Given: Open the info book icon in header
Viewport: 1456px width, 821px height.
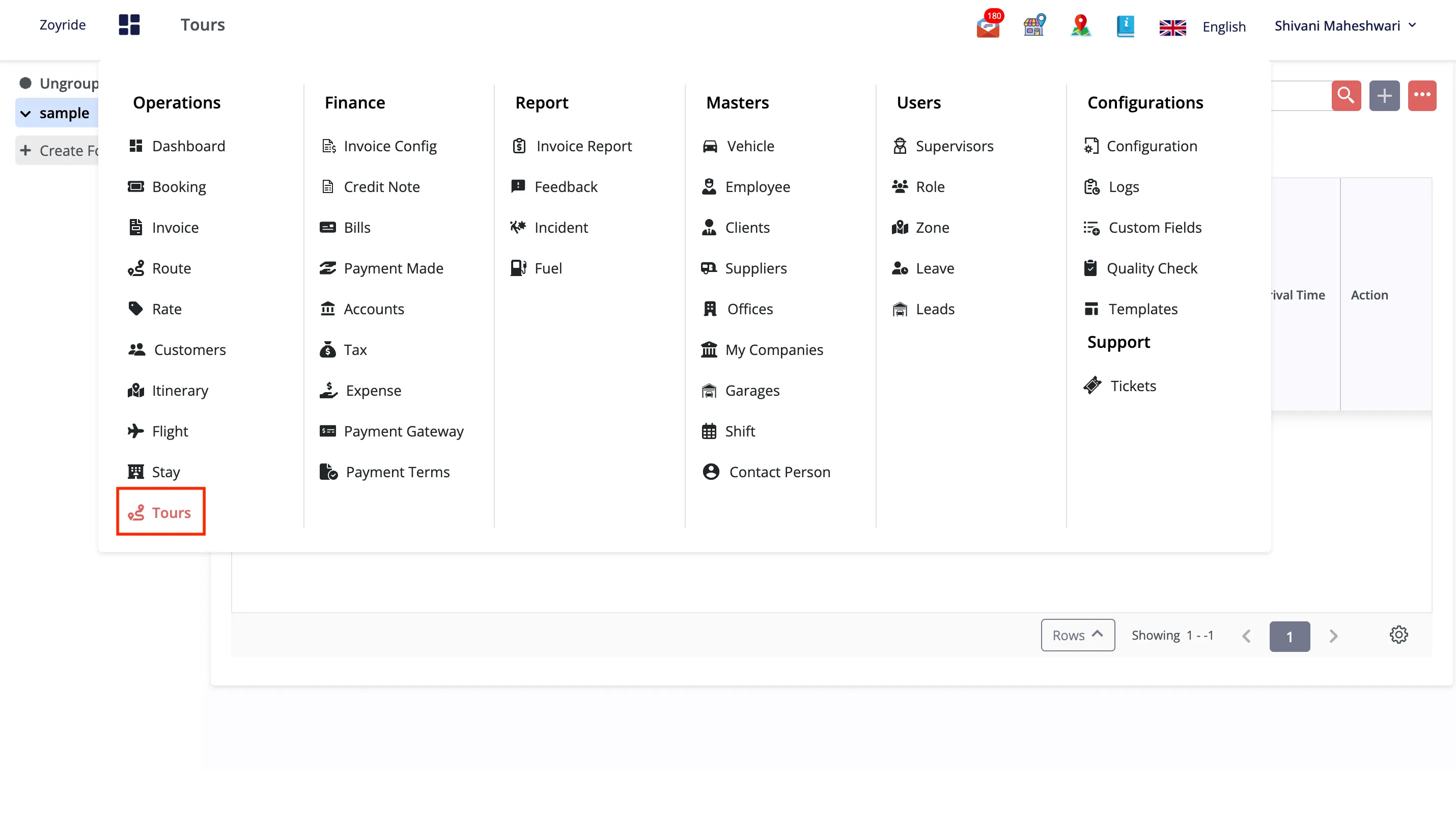Looking at the screenshot, I should click(x=1126, y=26).
